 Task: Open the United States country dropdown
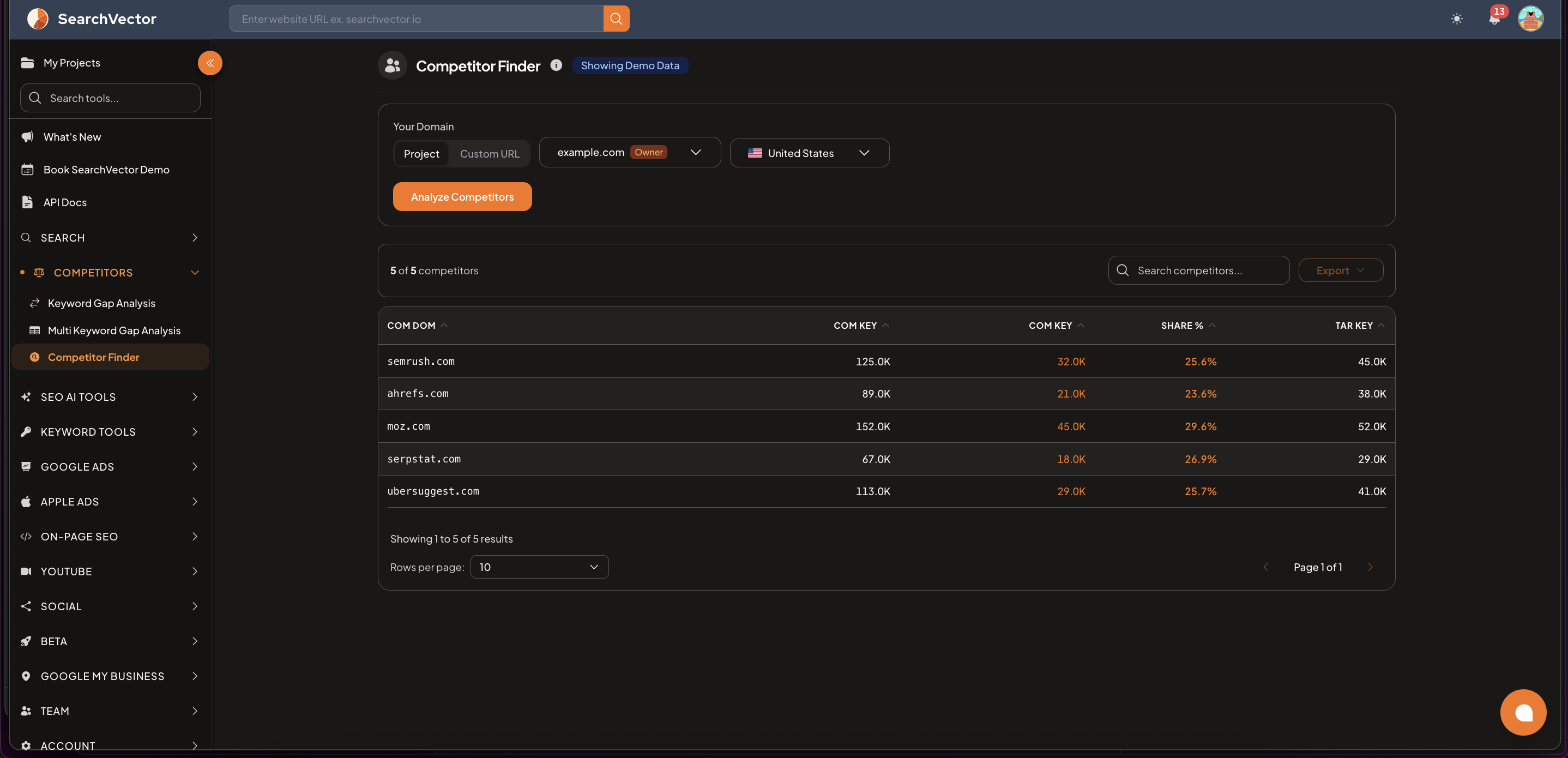[809, 153]
